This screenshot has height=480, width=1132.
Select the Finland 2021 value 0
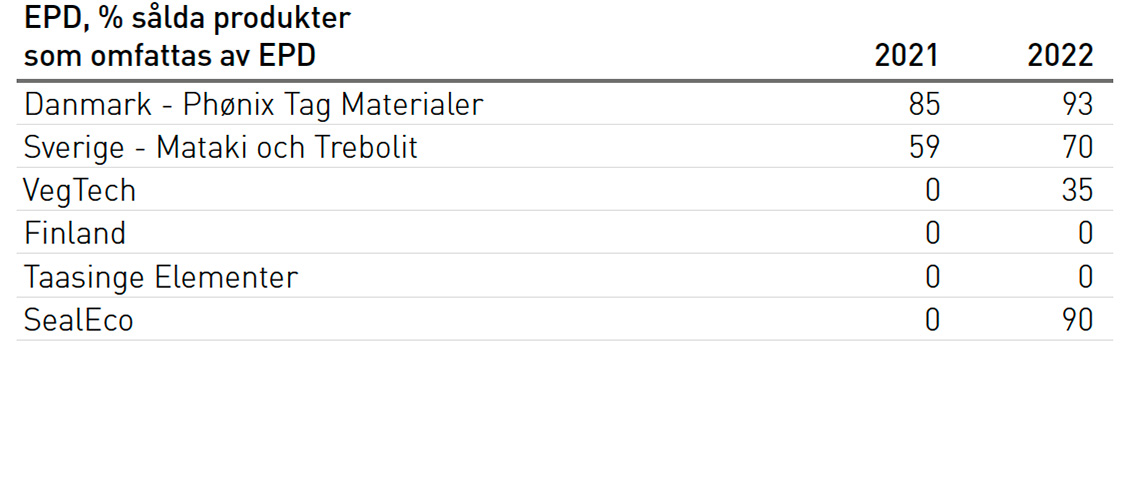pyautogui.click(x=932, y=234)
